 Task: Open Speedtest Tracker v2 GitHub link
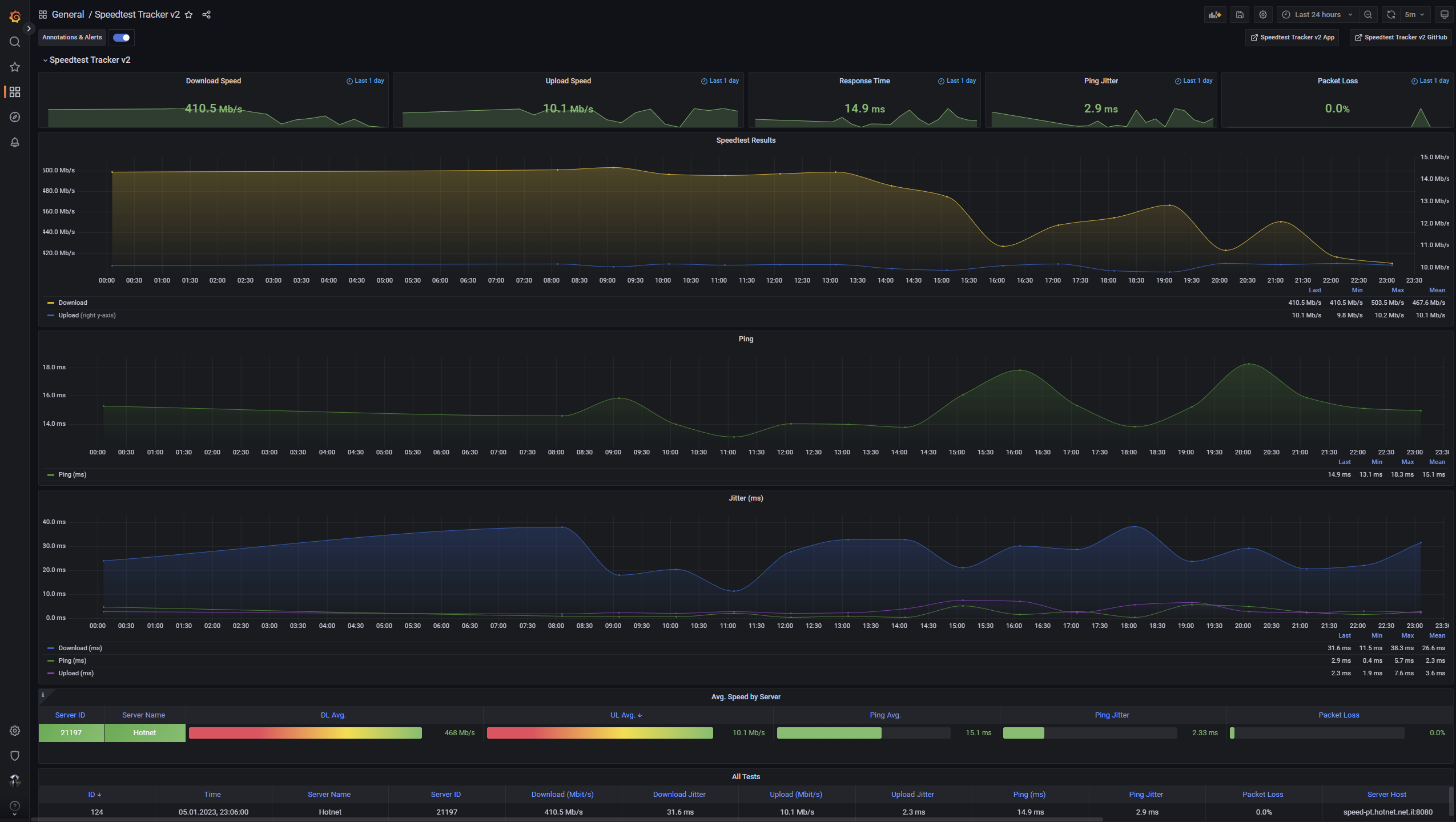[x=1401, y=38]
